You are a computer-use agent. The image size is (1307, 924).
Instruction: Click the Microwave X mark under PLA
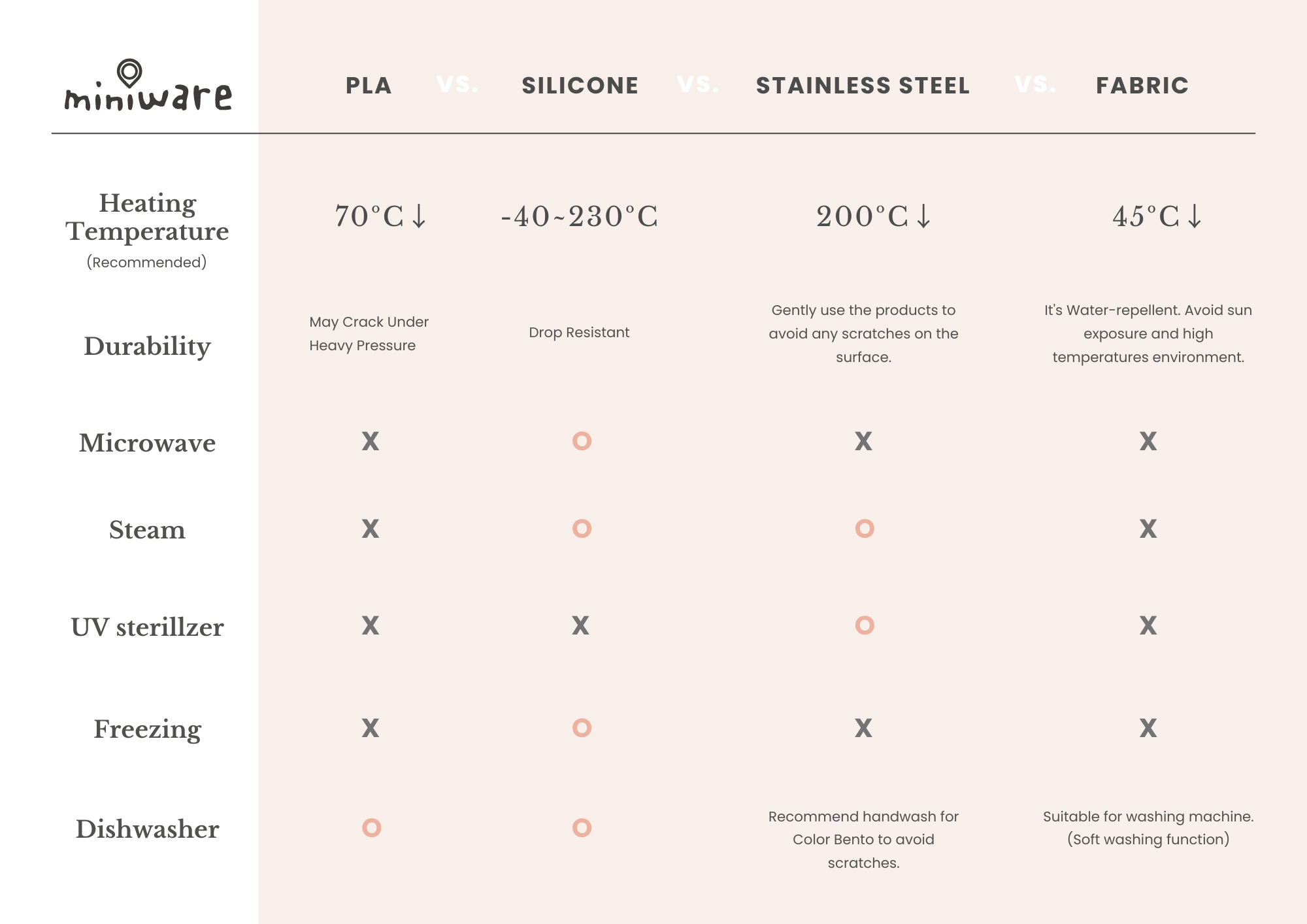pyautogui.click(x=371, y=441)
